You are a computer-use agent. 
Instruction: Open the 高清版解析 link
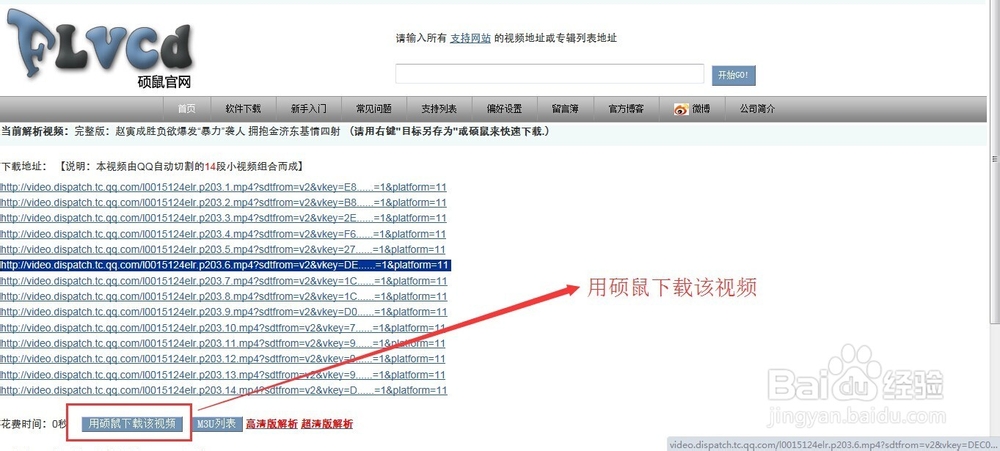[x=272, y=424]
